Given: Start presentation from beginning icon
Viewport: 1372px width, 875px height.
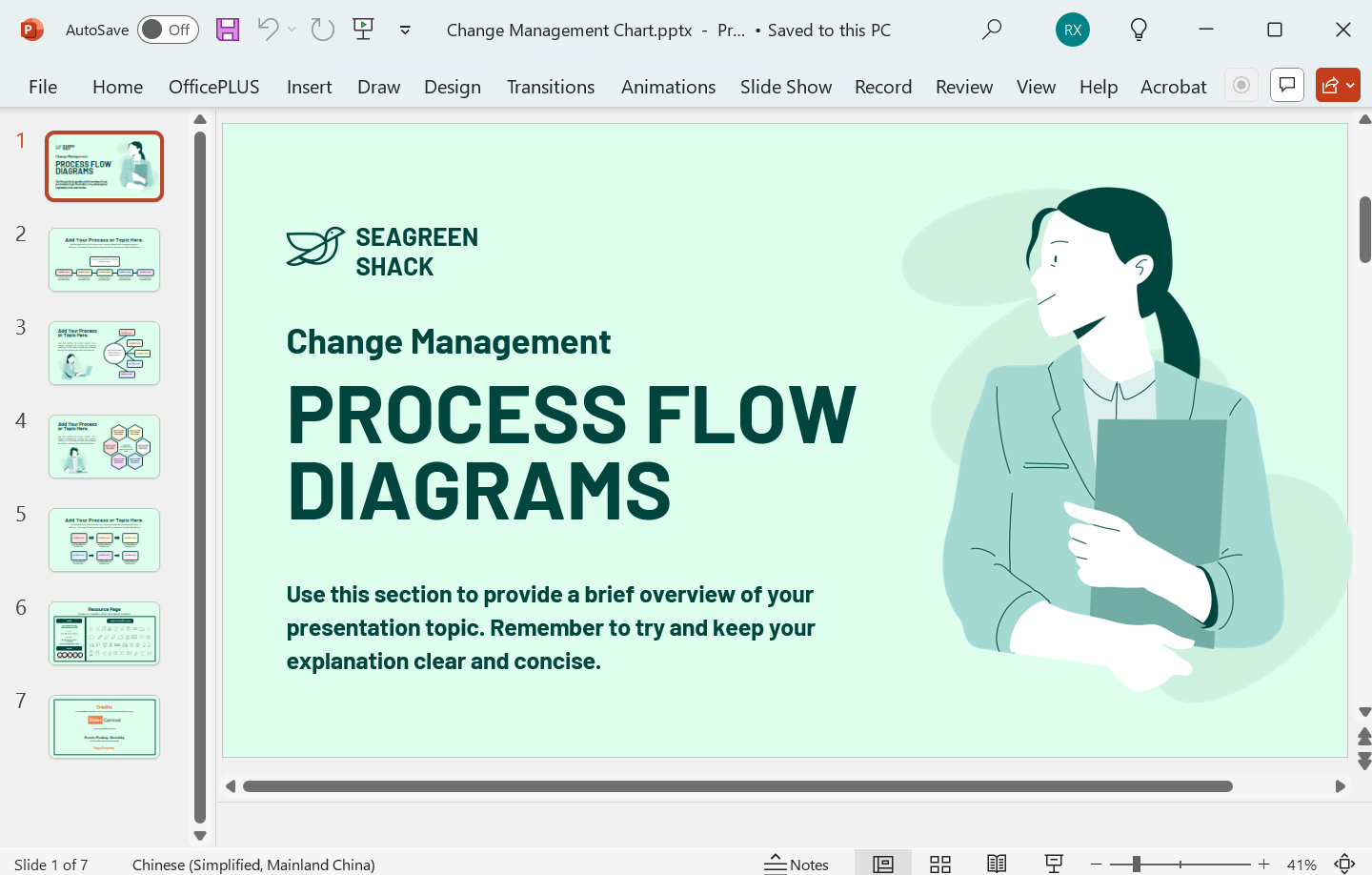Looking at the screenshot, I should [x=363, y=30].
